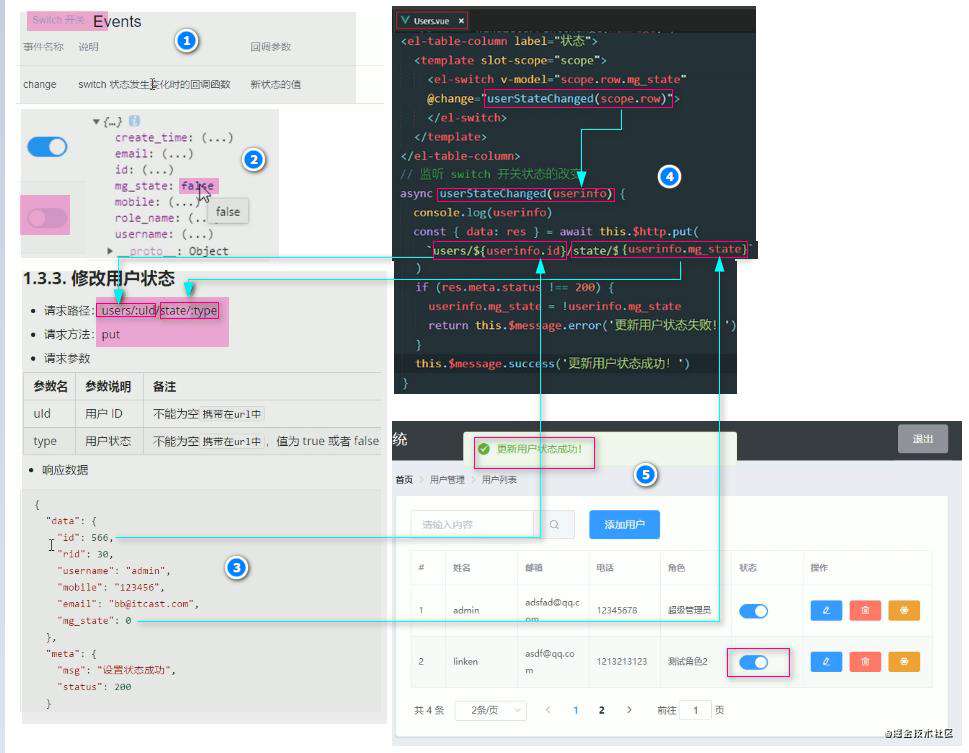The image size is (969, 753).
Task: Click the delete icon in admin row
Action: [x=865, y=610]
